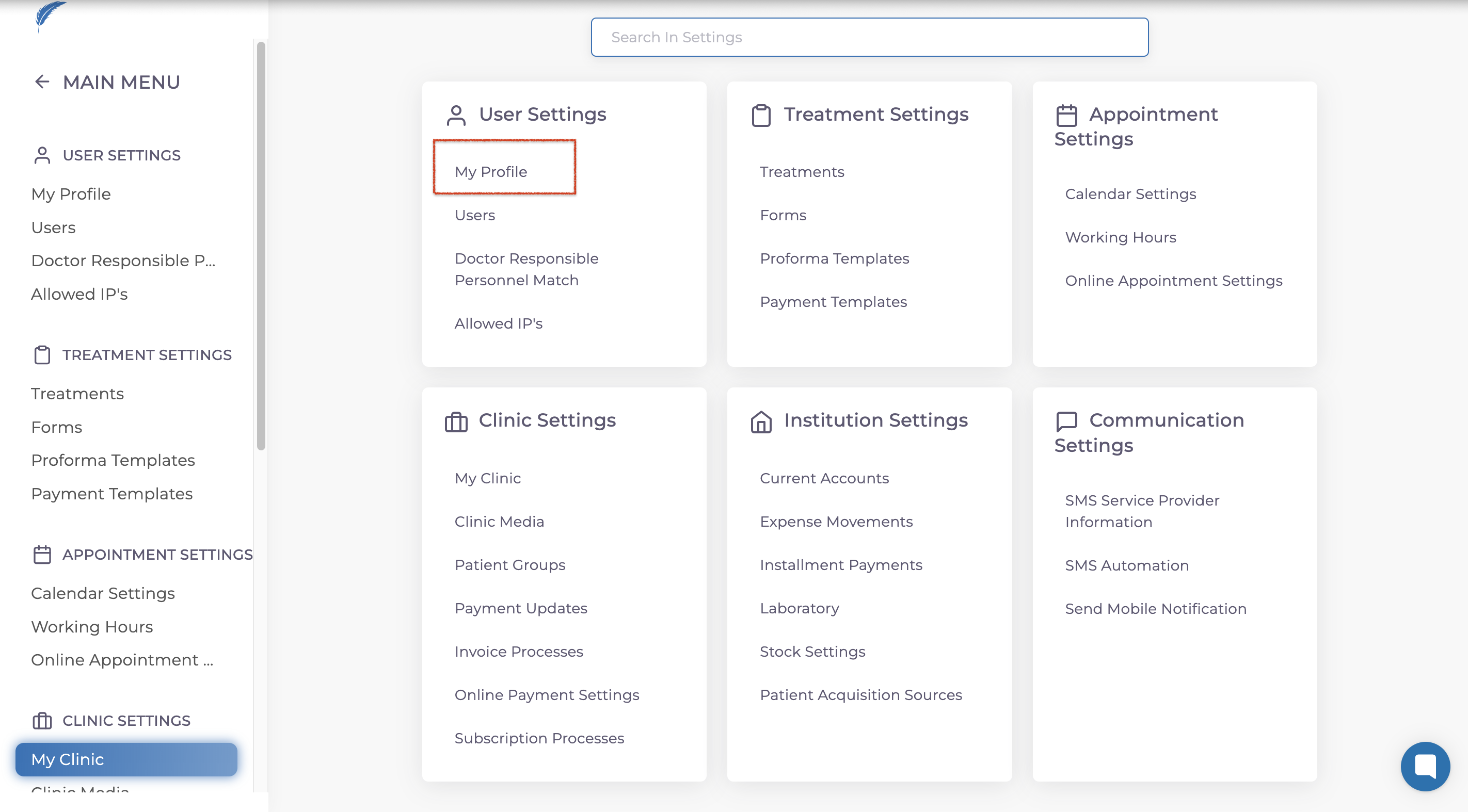Click the Communication Settings speech bubble icon
The height and width of the screenshot is (812, 1468).
click(x=1066, y=421)
